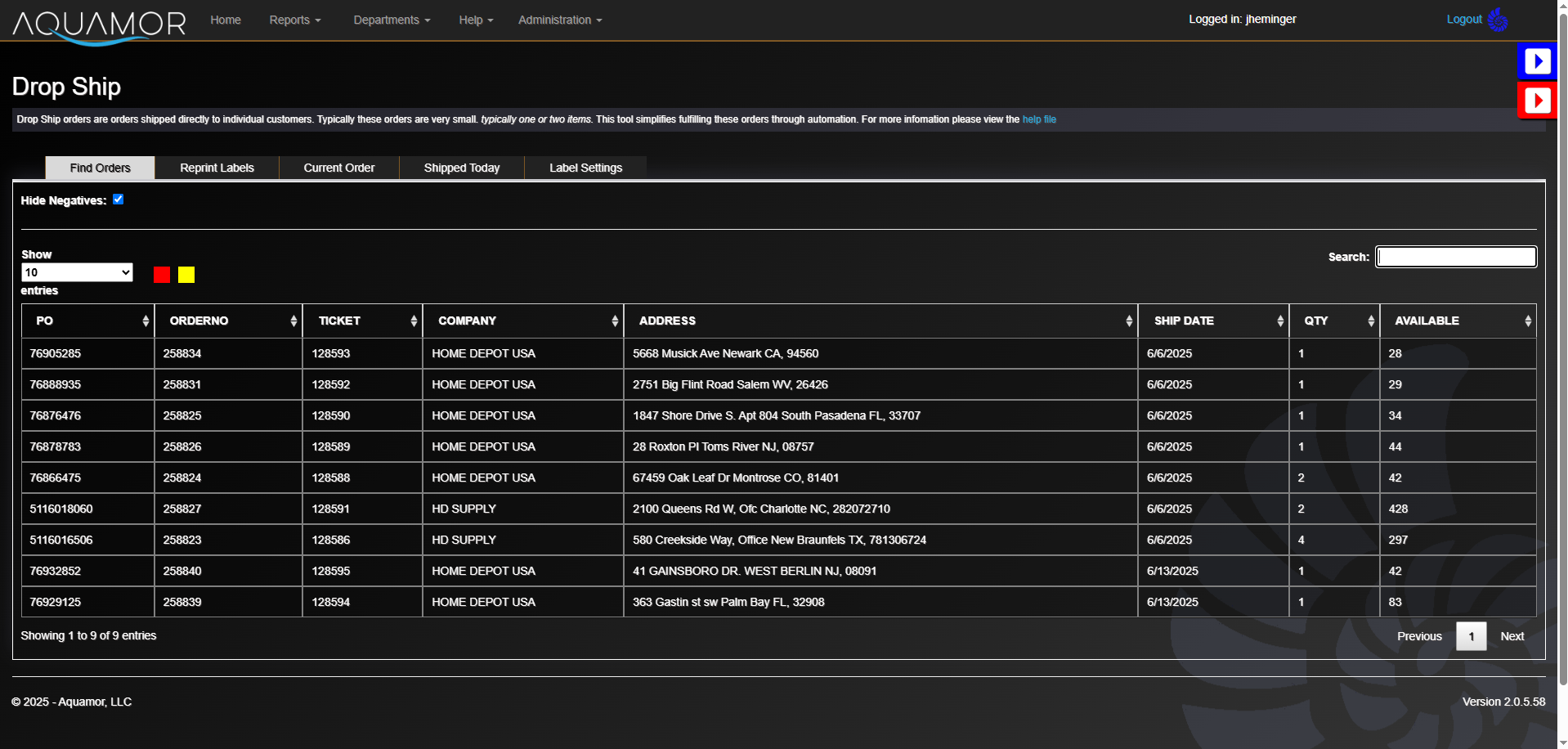Click address 2751 Big Flint Road Salem

pos(730,384)
